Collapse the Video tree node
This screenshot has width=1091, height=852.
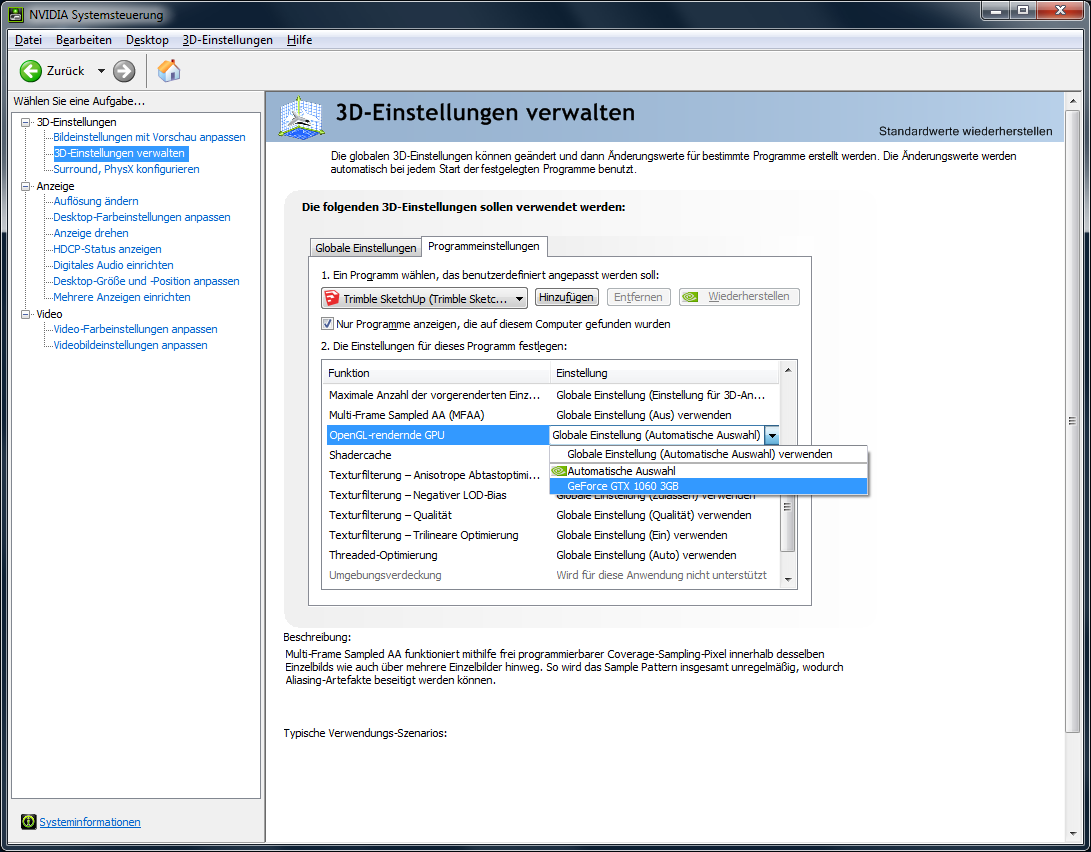coord(27,314)
